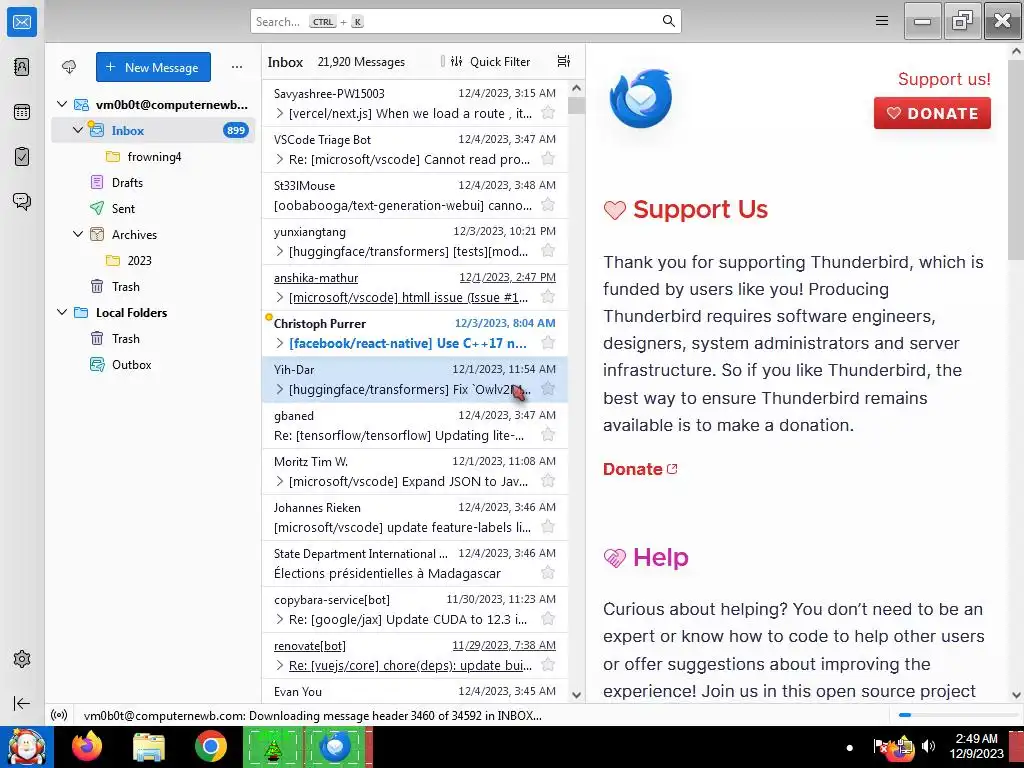Collapse the Inbox folder
1024x768 pixels.
coord(78,130)
